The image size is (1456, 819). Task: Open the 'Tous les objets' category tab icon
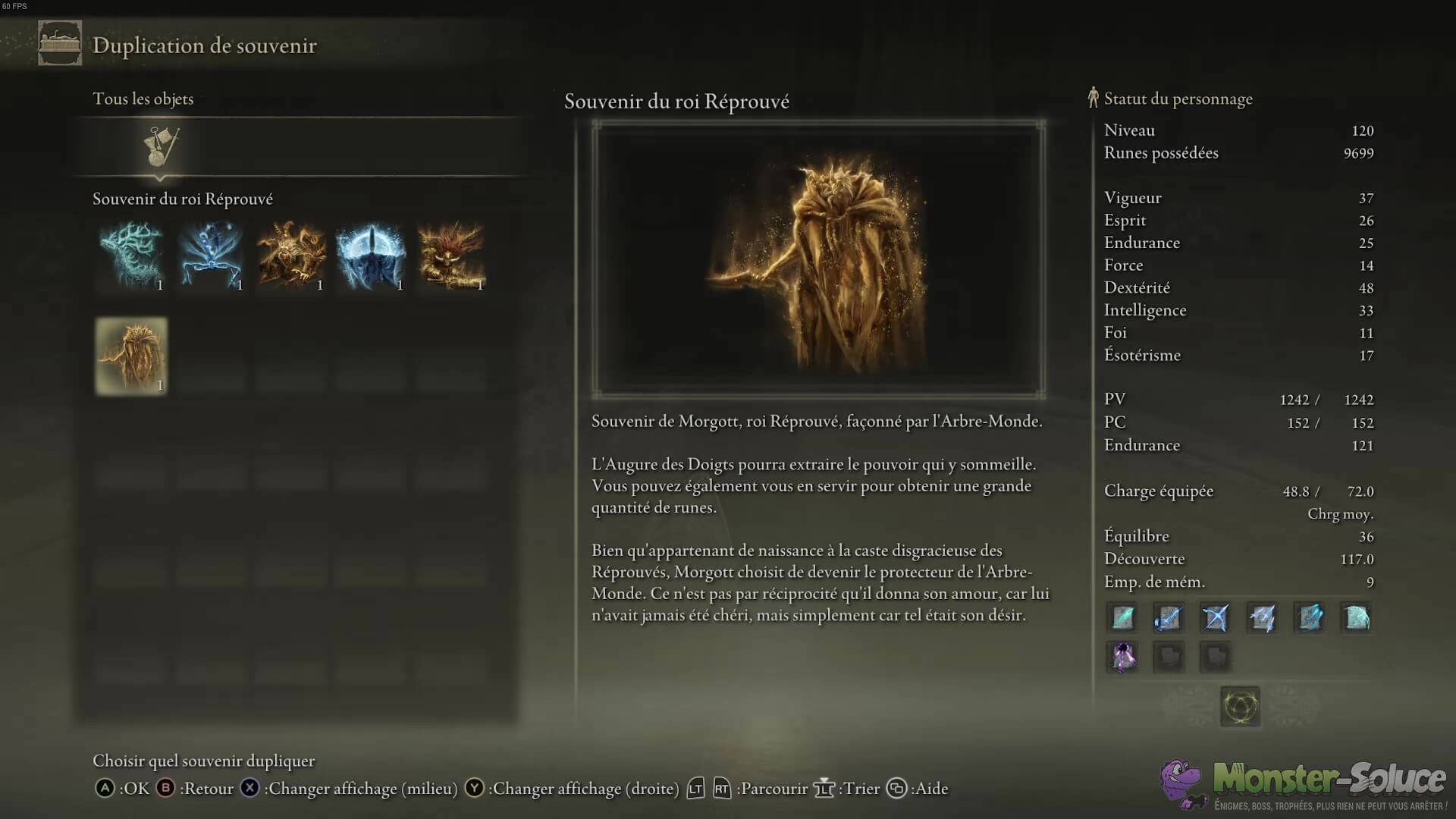161,146
